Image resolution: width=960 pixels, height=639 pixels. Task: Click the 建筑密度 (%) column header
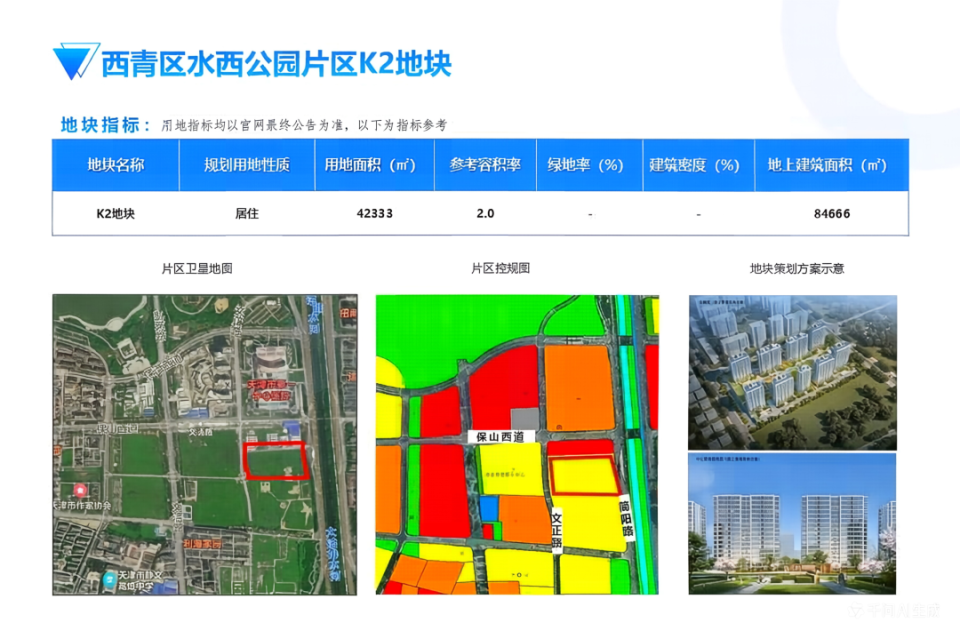[x=699, y=165]
